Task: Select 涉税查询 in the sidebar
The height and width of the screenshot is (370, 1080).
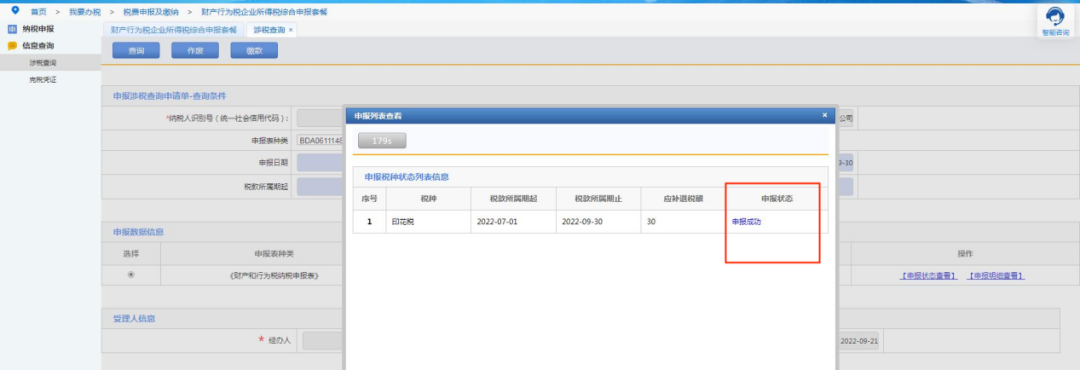Action: pos(43,63)
